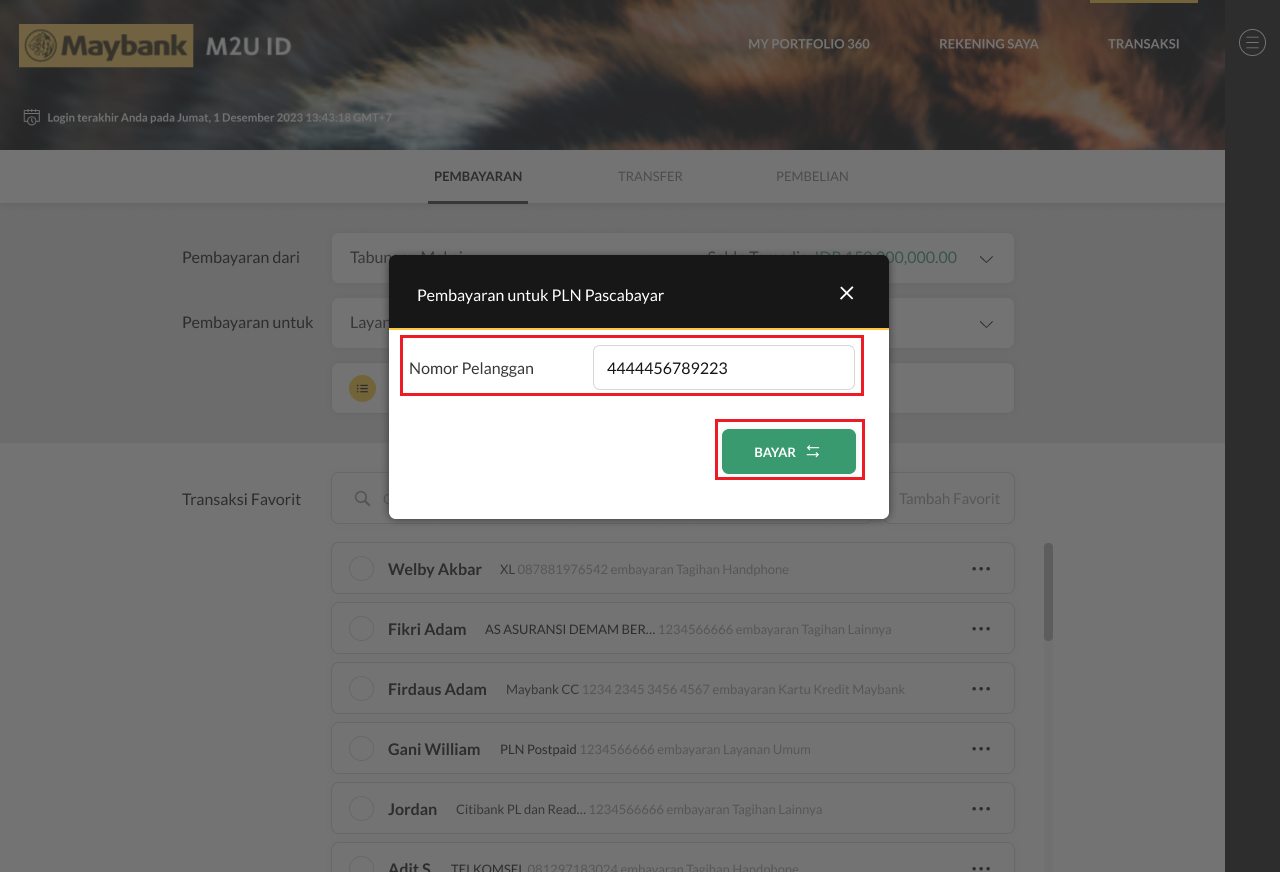Screen dimensions: 1280x872
Task: Click the Maybank M2U ID logo
Action: click(x=155, y=46)
